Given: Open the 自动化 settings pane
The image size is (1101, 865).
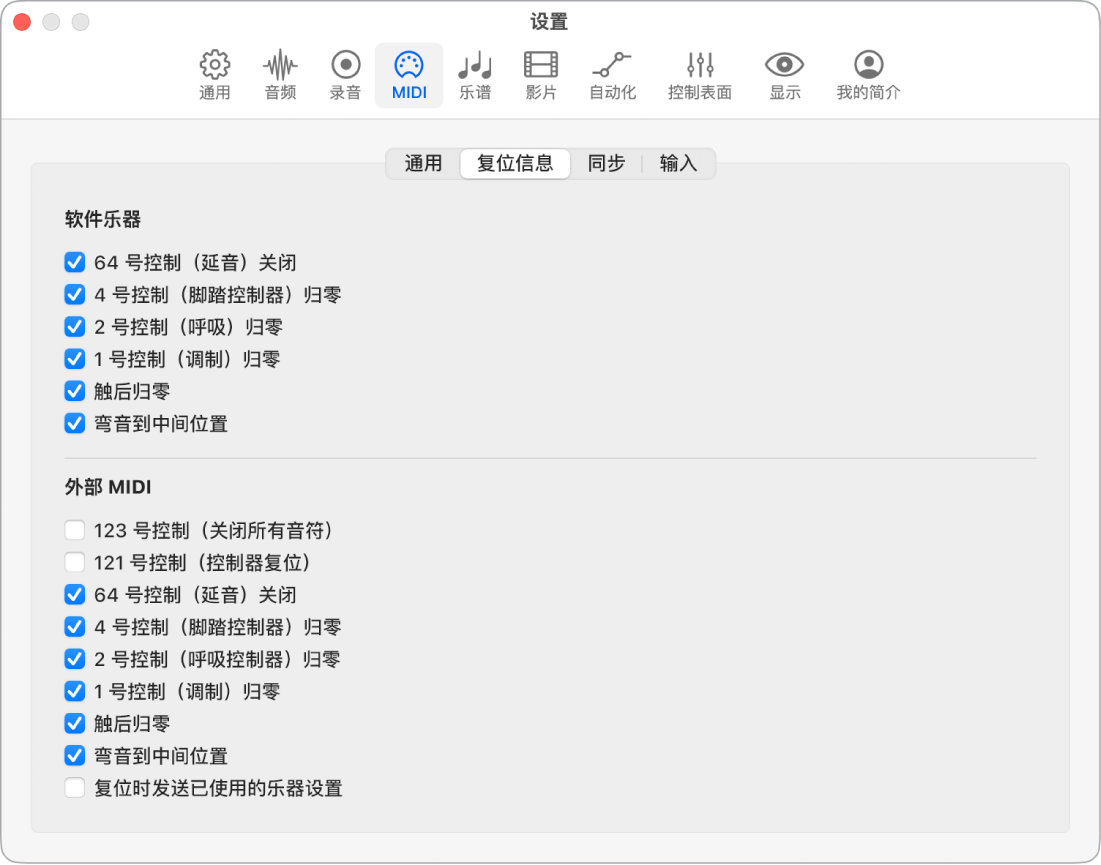Looking at the screenshot, I should click(612, 75).
